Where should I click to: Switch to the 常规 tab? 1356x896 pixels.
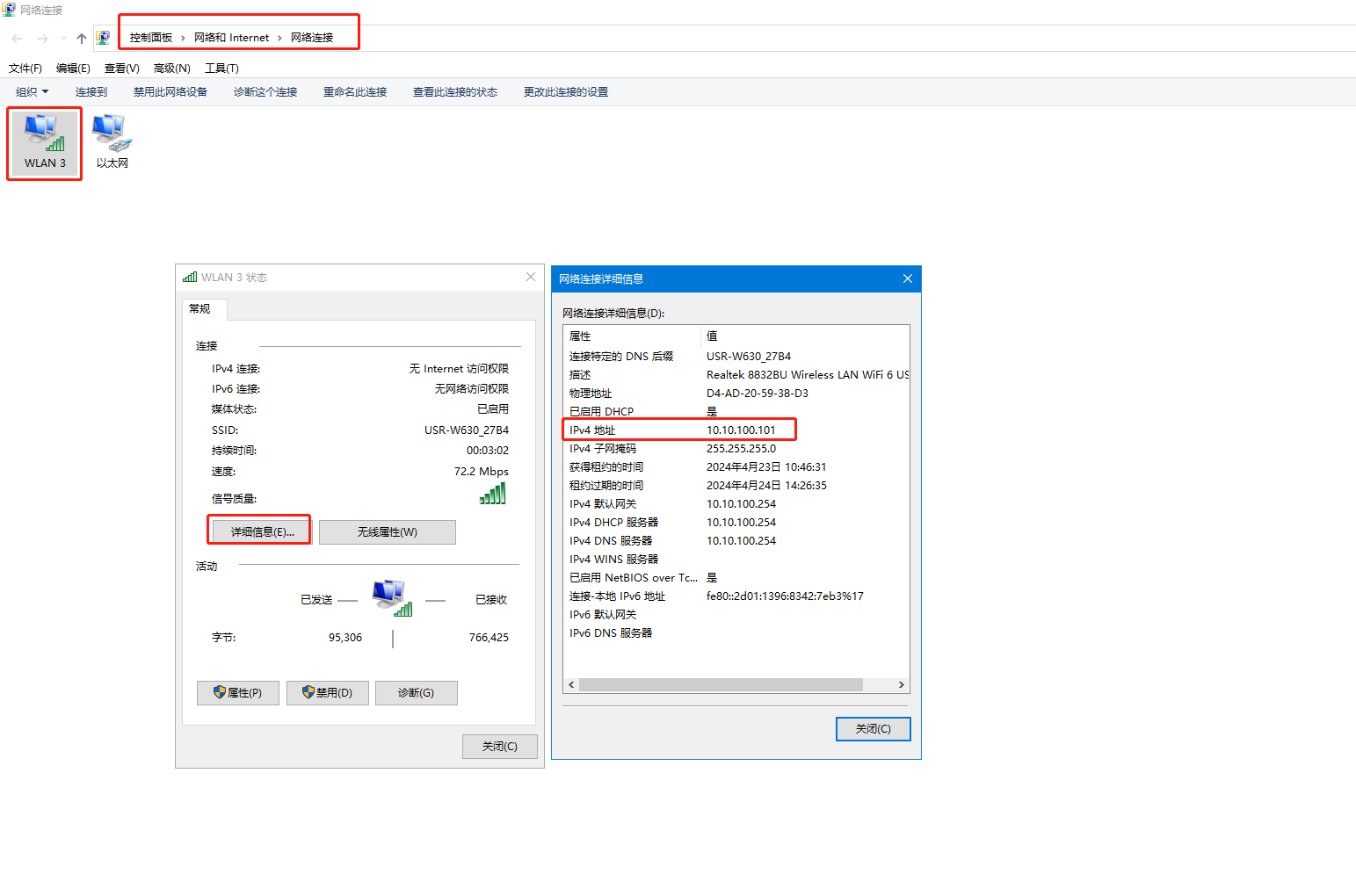point(200,309)
